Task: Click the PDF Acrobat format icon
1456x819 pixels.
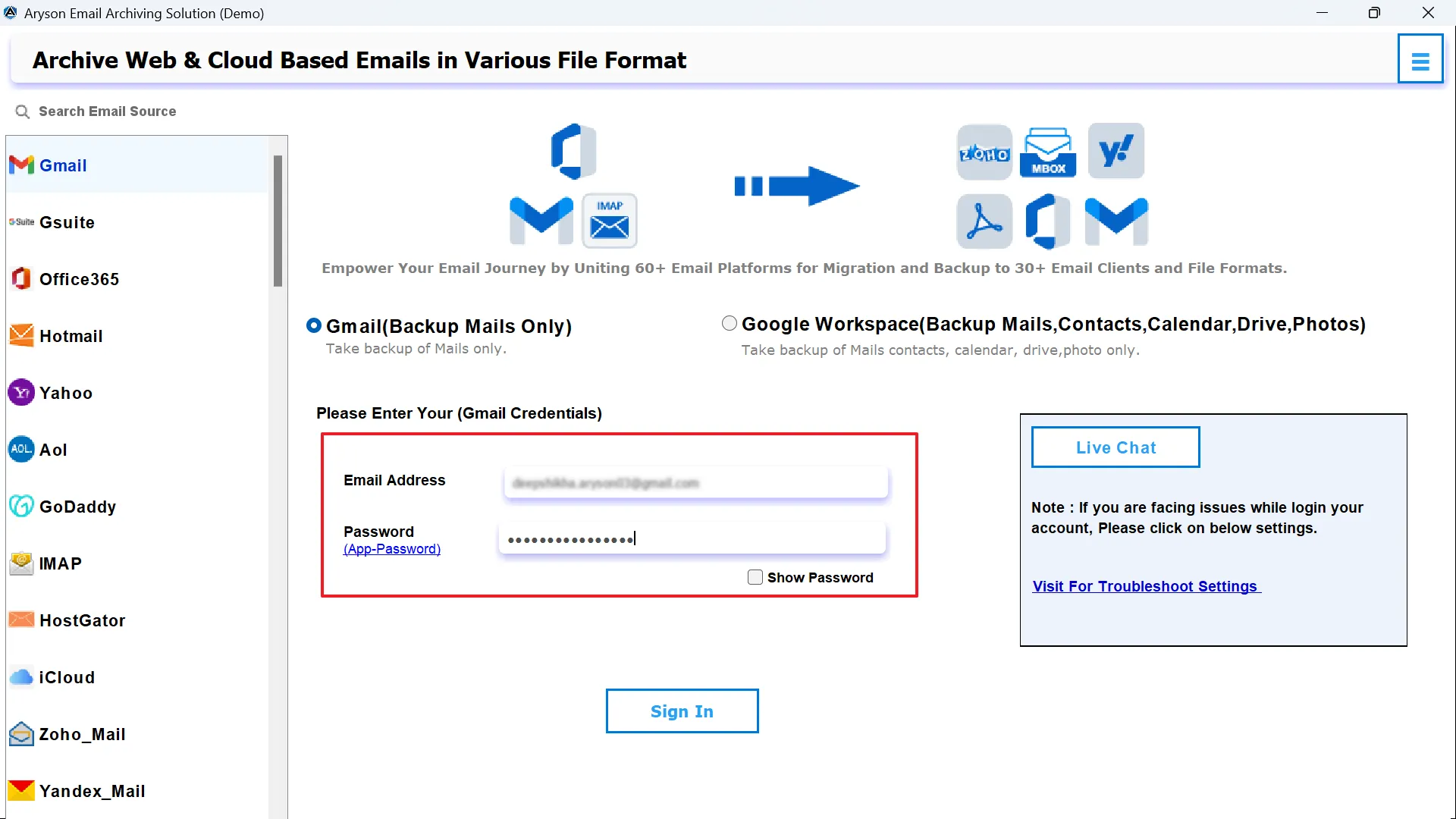Action: pyautogui.click(x=984, y=221)
